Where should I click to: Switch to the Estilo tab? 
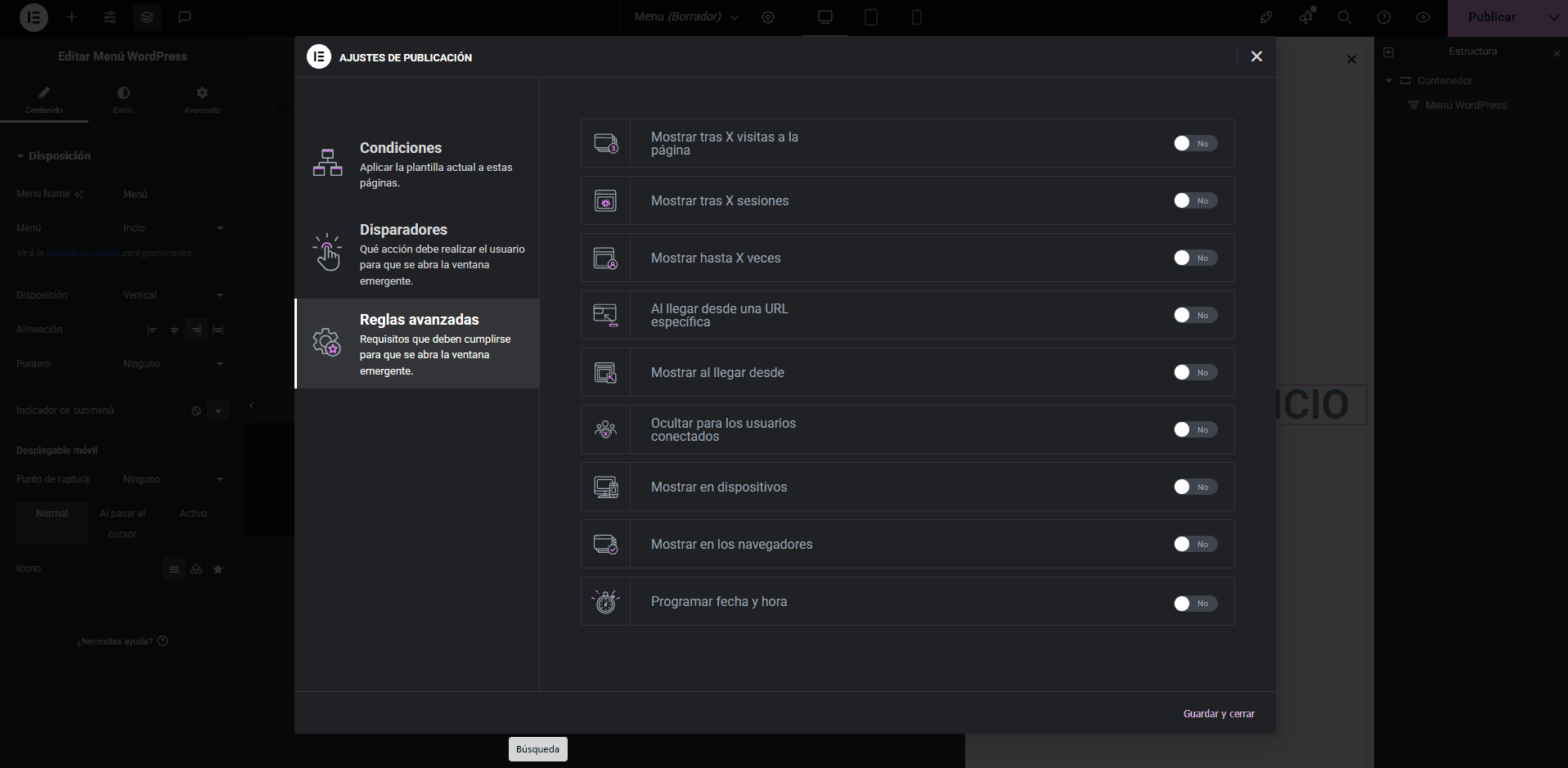pyautogui.click(x=124, y=99)
